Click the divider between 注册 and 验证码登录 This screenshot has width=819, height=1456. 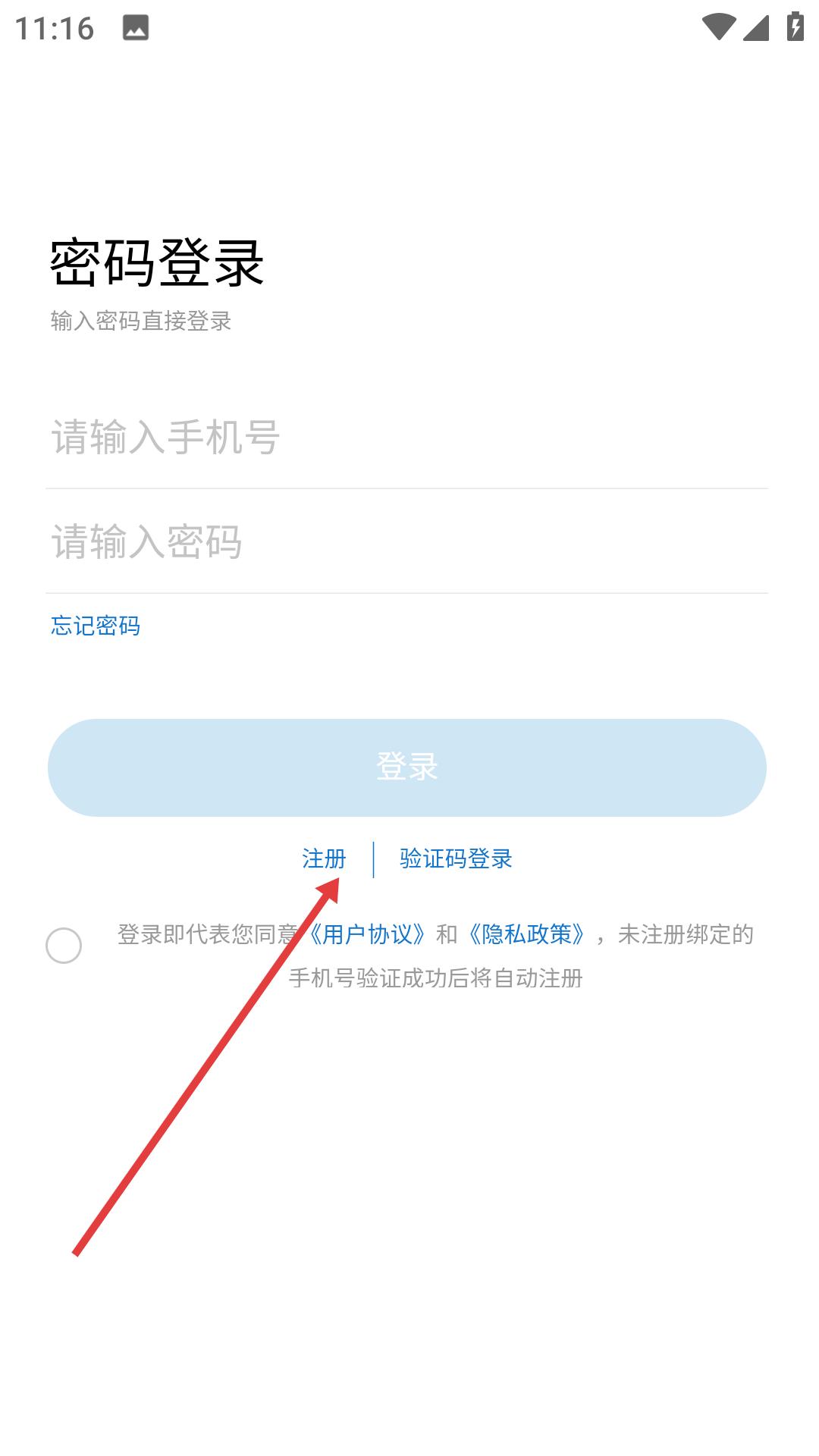(x=373, y=859)
